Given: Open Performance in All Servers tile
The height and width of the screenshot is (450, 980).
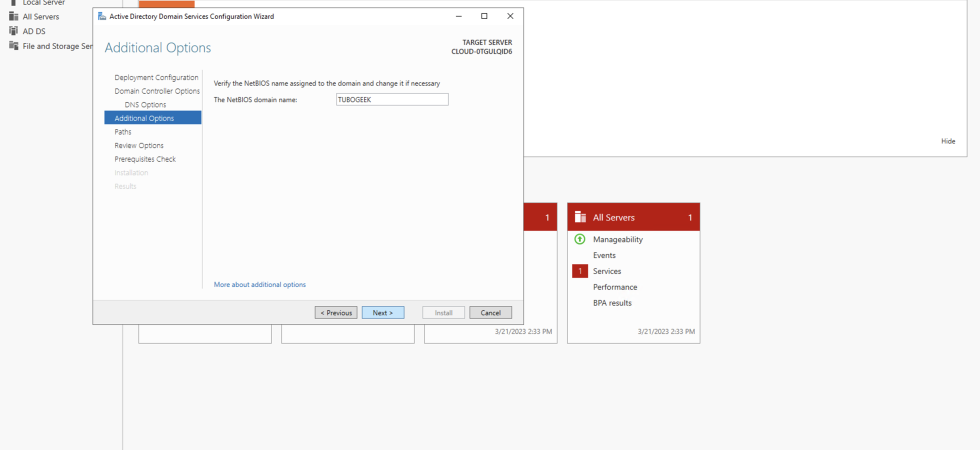Looking at the screenshot, I should [x=615, y=288].
